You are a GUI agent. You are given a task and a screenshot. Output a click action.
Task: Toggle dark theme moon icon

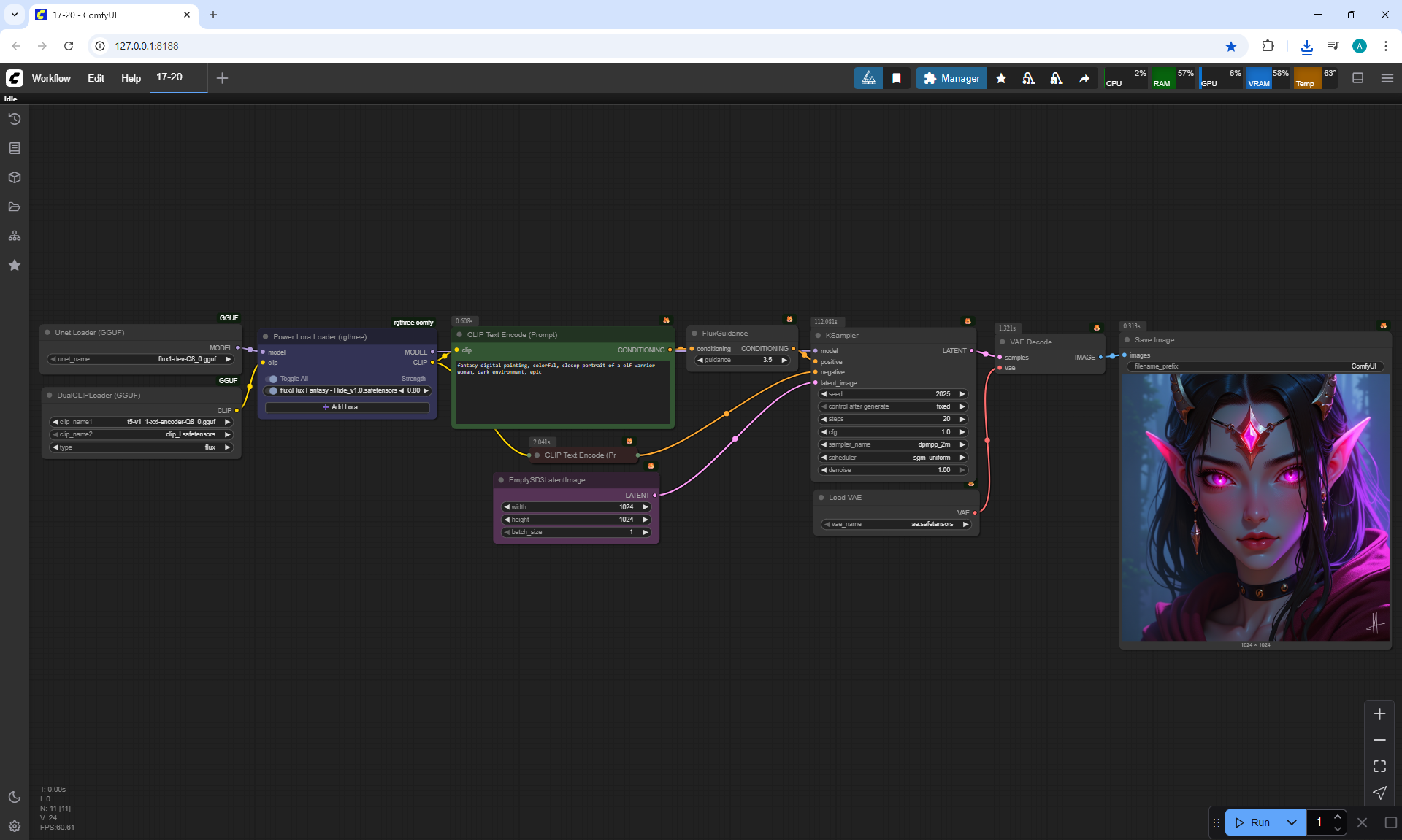coord(15,797)
